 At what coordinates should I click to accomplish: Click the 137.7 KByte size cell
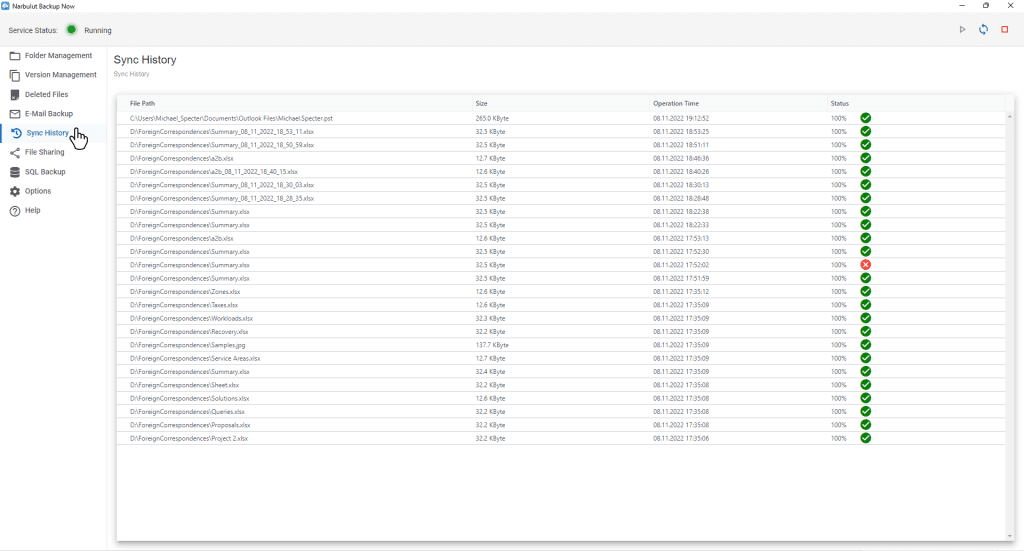tap(492, 345)
